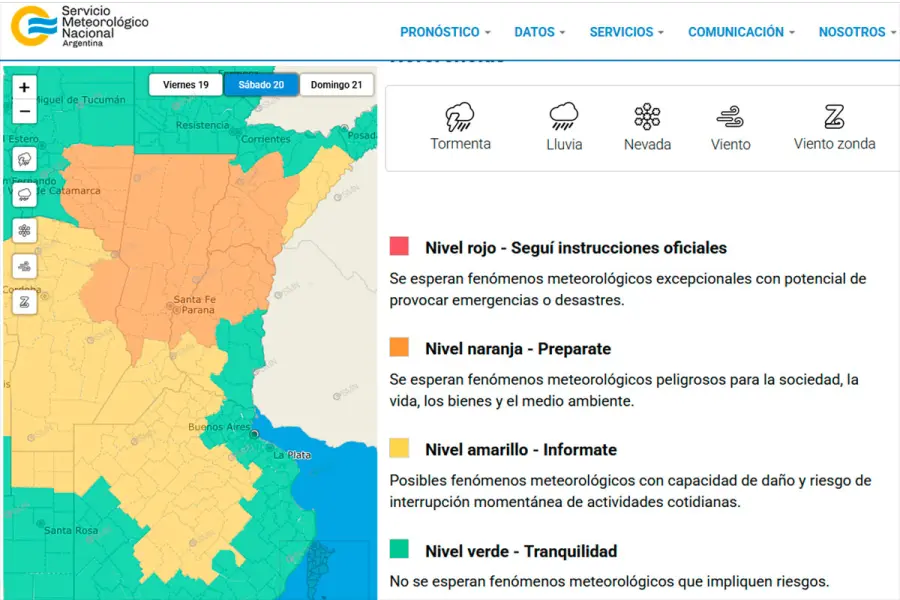The image size is (900, 600).
Task: Switch to the Viernes 19 tab
Action: (x=186, y=85)
